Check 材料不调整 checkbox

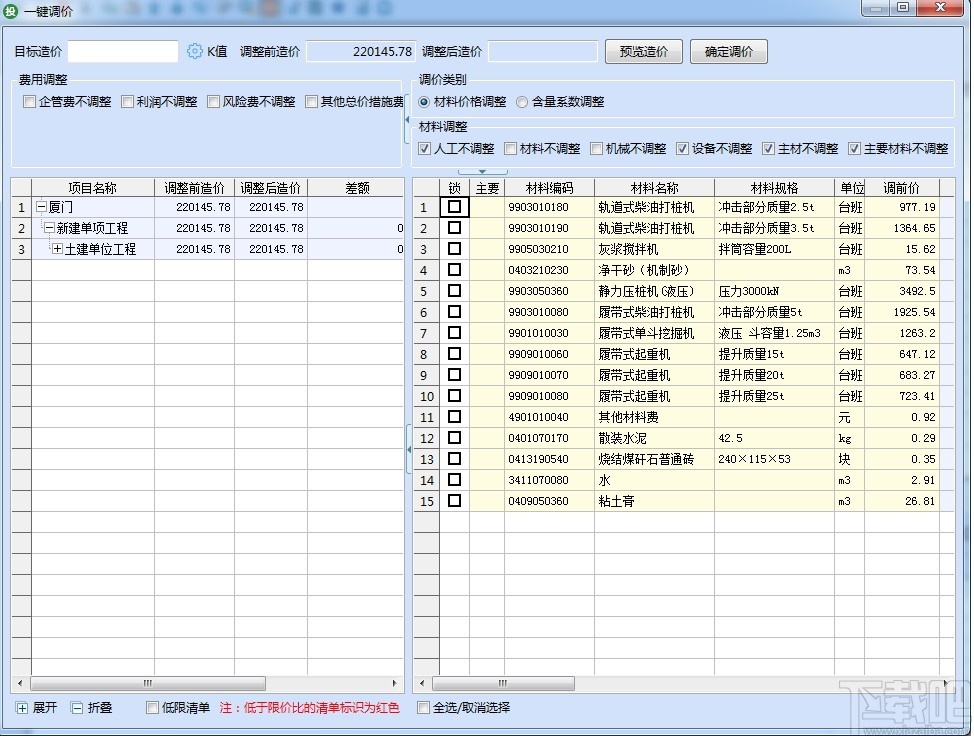510,148
